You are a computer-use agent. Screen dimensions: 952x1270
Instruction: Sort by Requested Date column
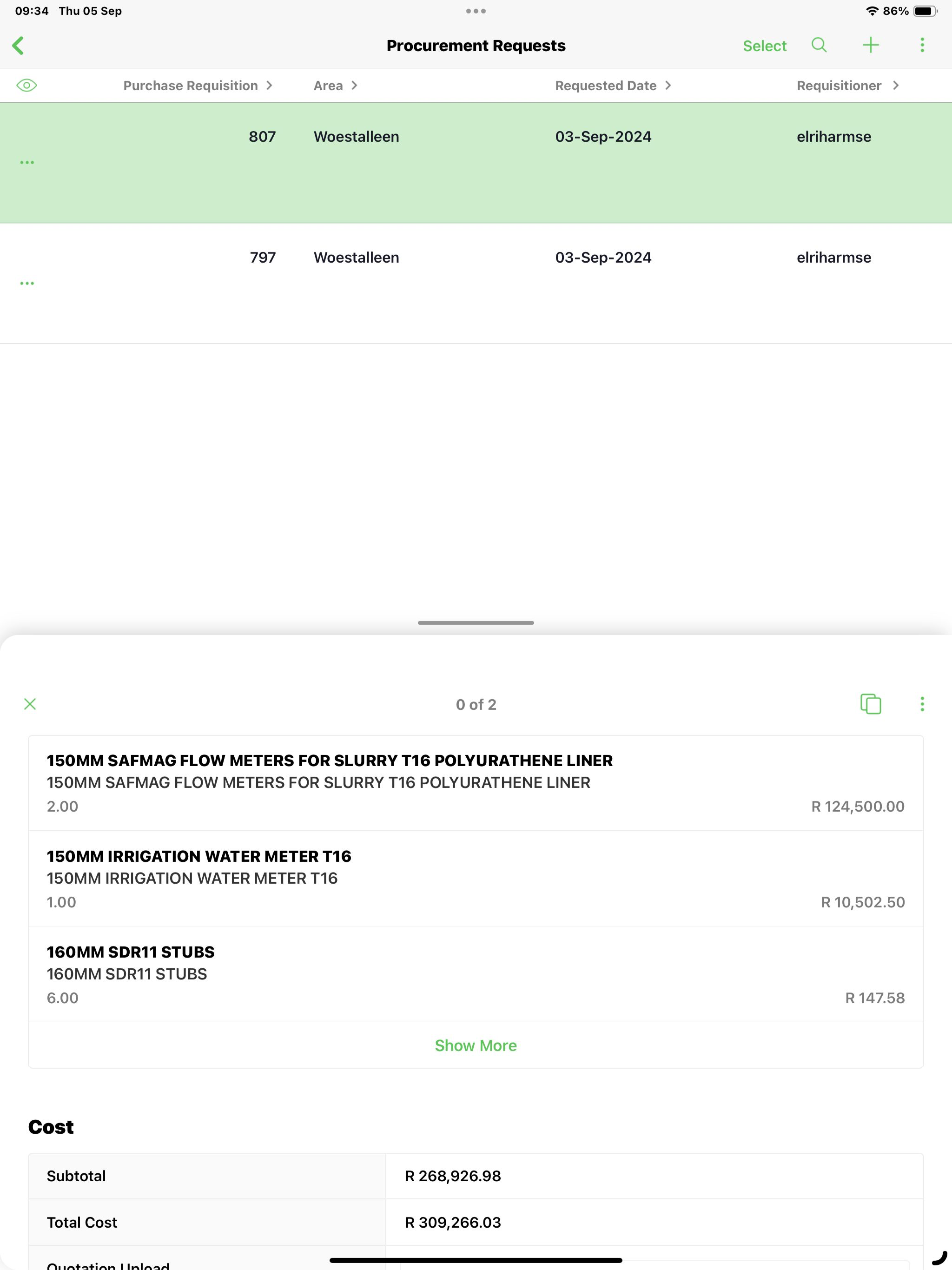tap(613, 86)
